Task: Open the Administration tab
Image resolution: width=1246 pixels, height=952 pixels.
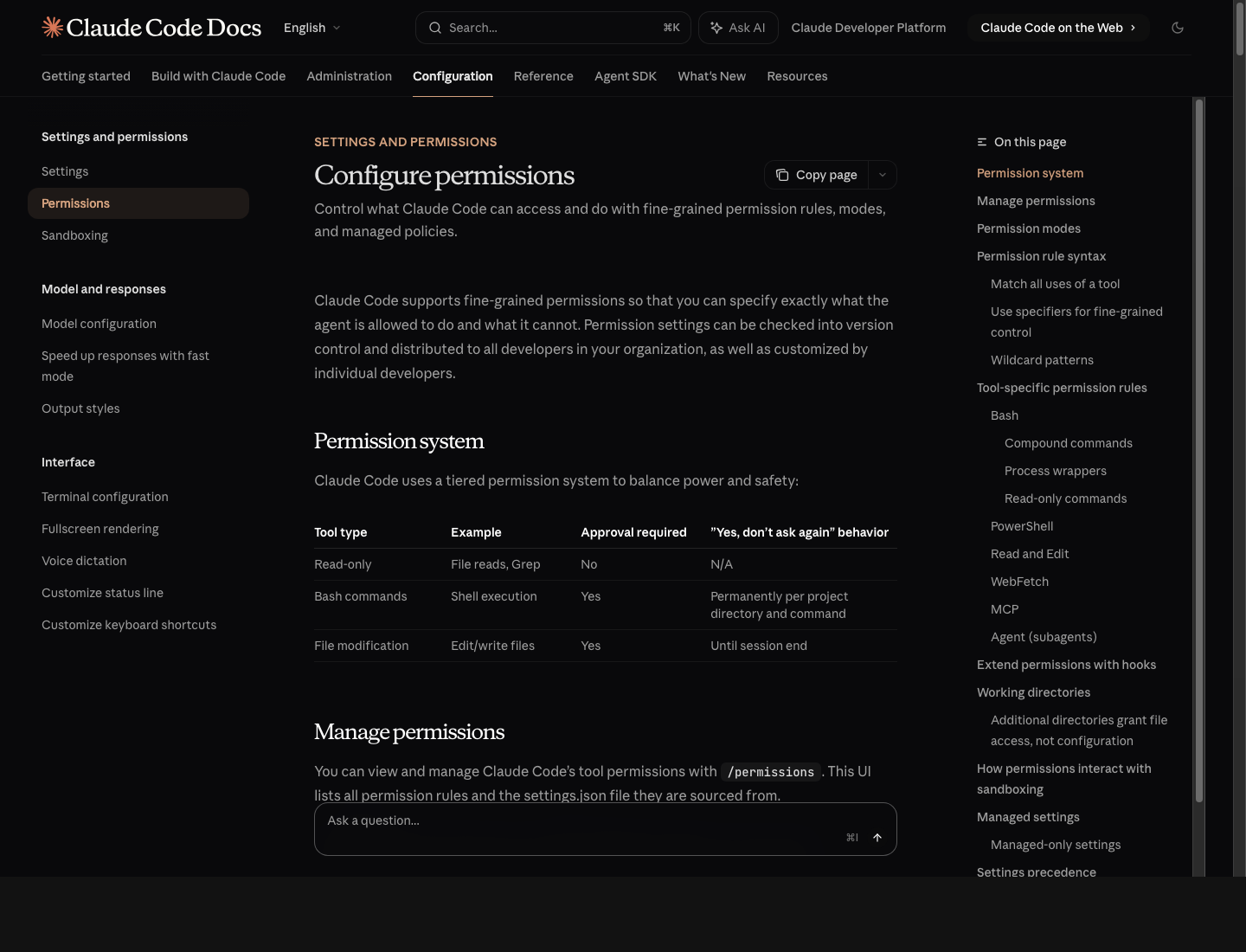Action: pyautogui.click(x=349, y=76)
